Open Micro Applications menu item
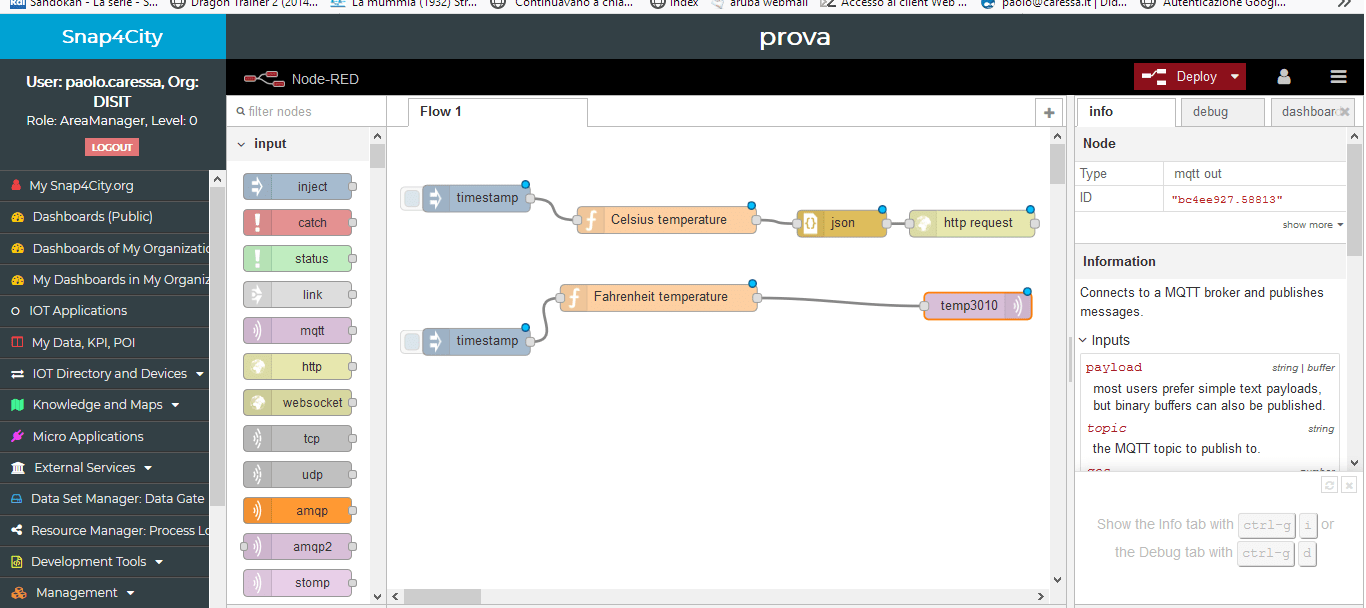This screenshot has width=1366, height=608. (x=105, y=436)
